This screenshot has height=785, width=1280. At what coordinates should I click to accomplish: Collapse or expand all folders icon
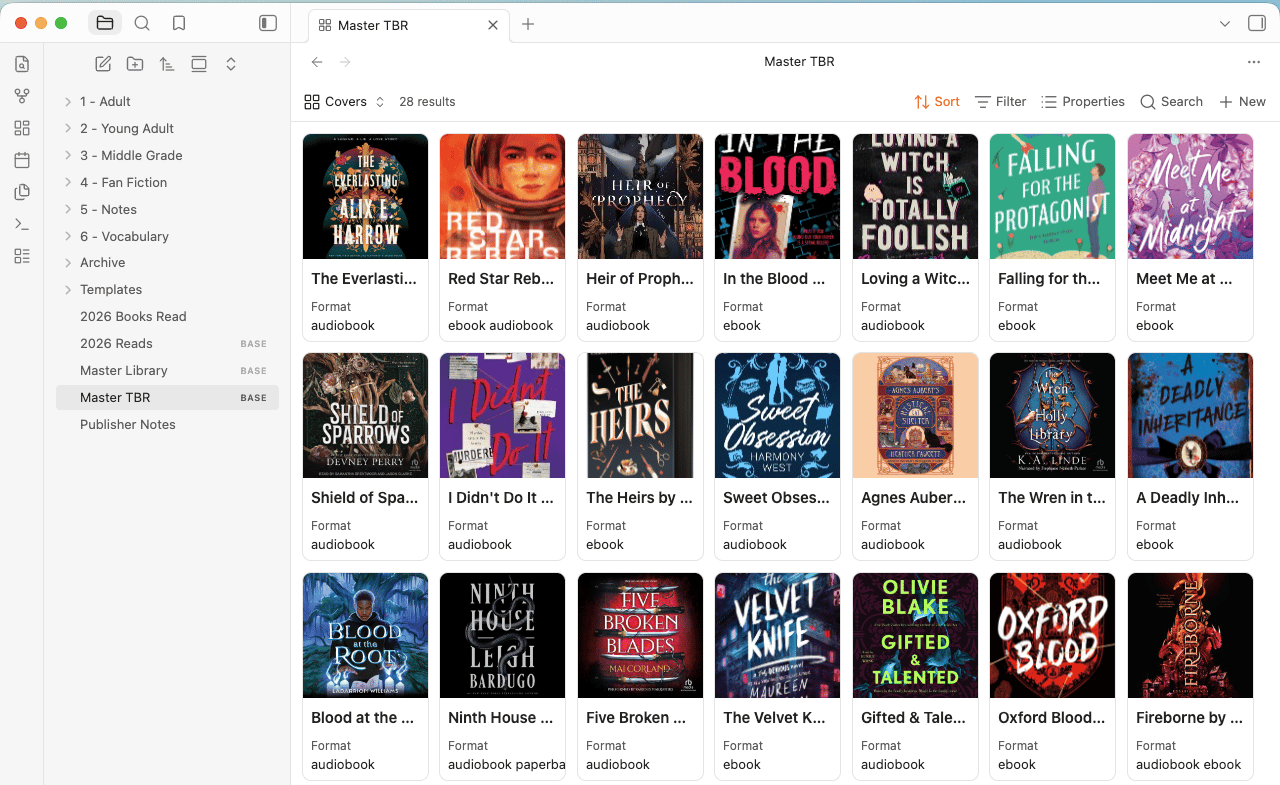tap(231, 64)
